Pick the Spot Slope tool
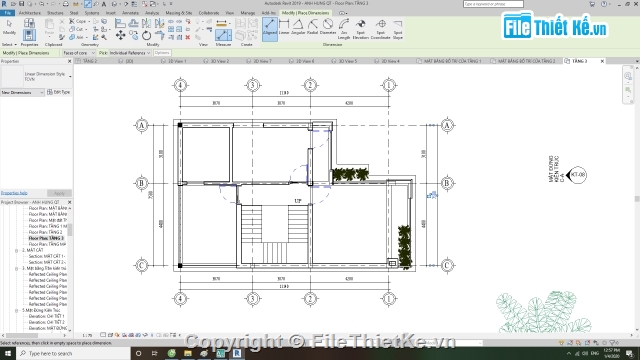This screenshot has width=640, height=360. [x=398, y=29]
